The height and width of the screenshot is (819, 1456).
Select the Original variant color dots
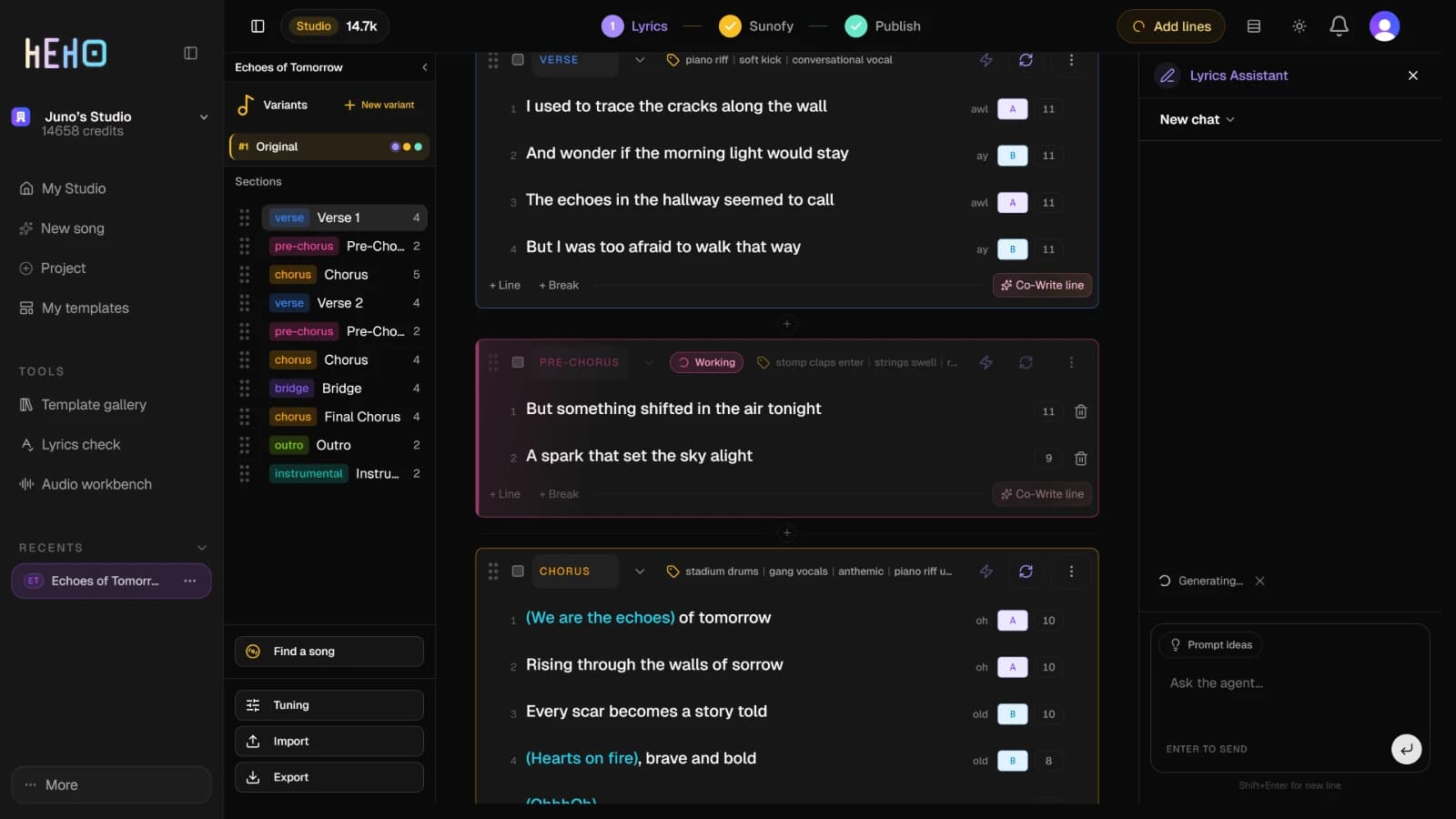pos(406,147)
